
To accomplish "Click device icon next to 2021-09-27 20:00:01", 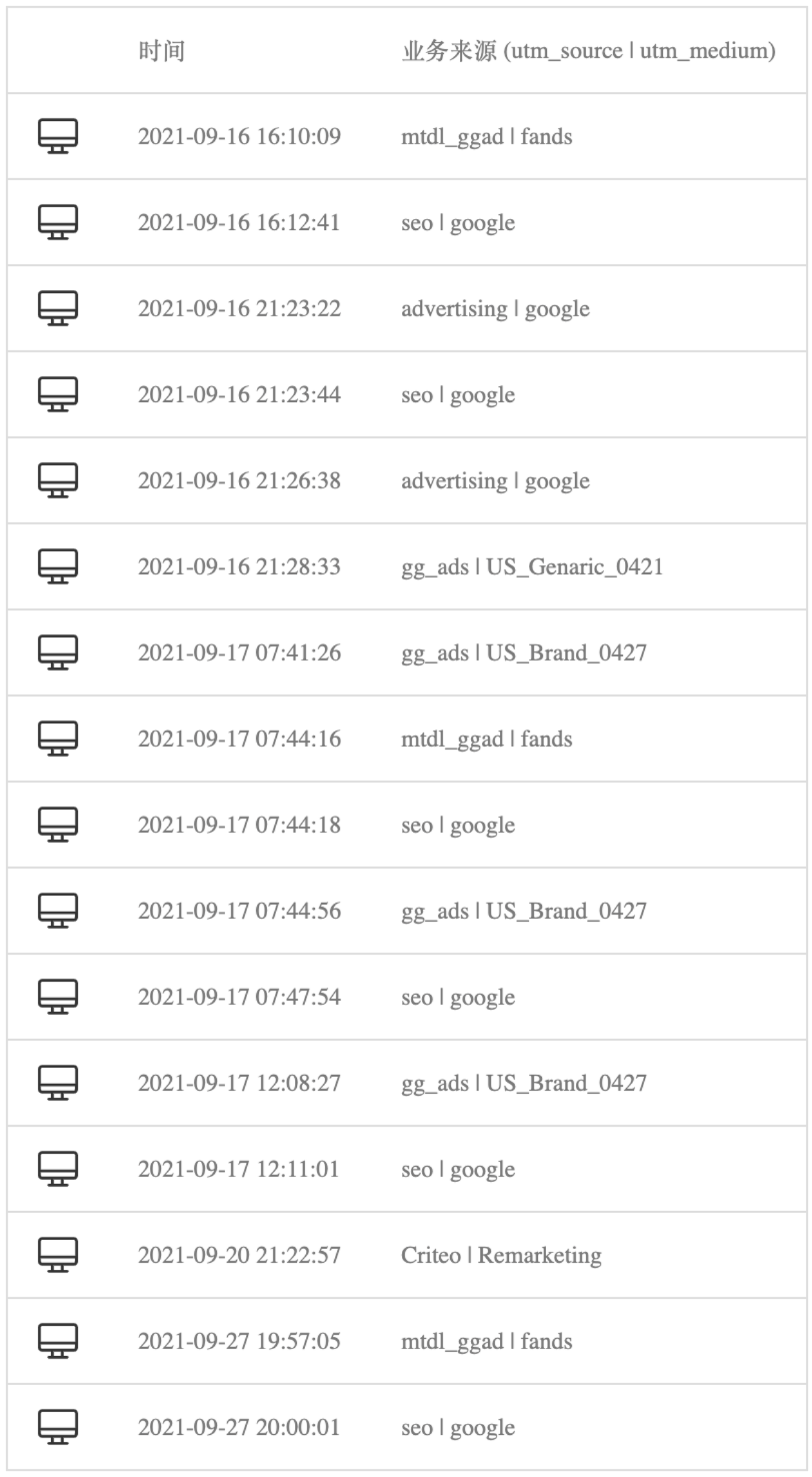I will [x=58, y=1427].
